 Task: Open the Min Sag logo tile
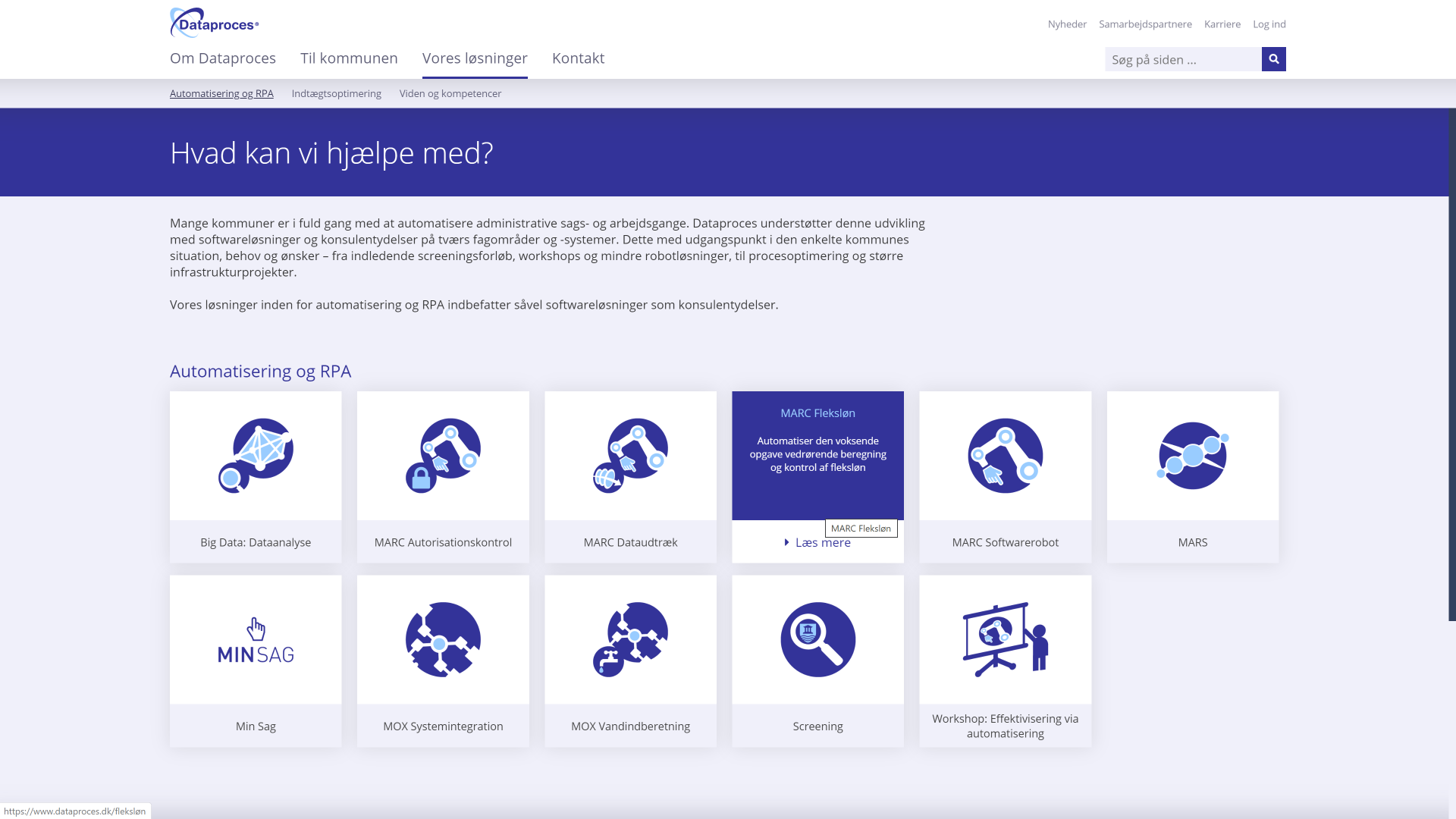tap(256, 640)
